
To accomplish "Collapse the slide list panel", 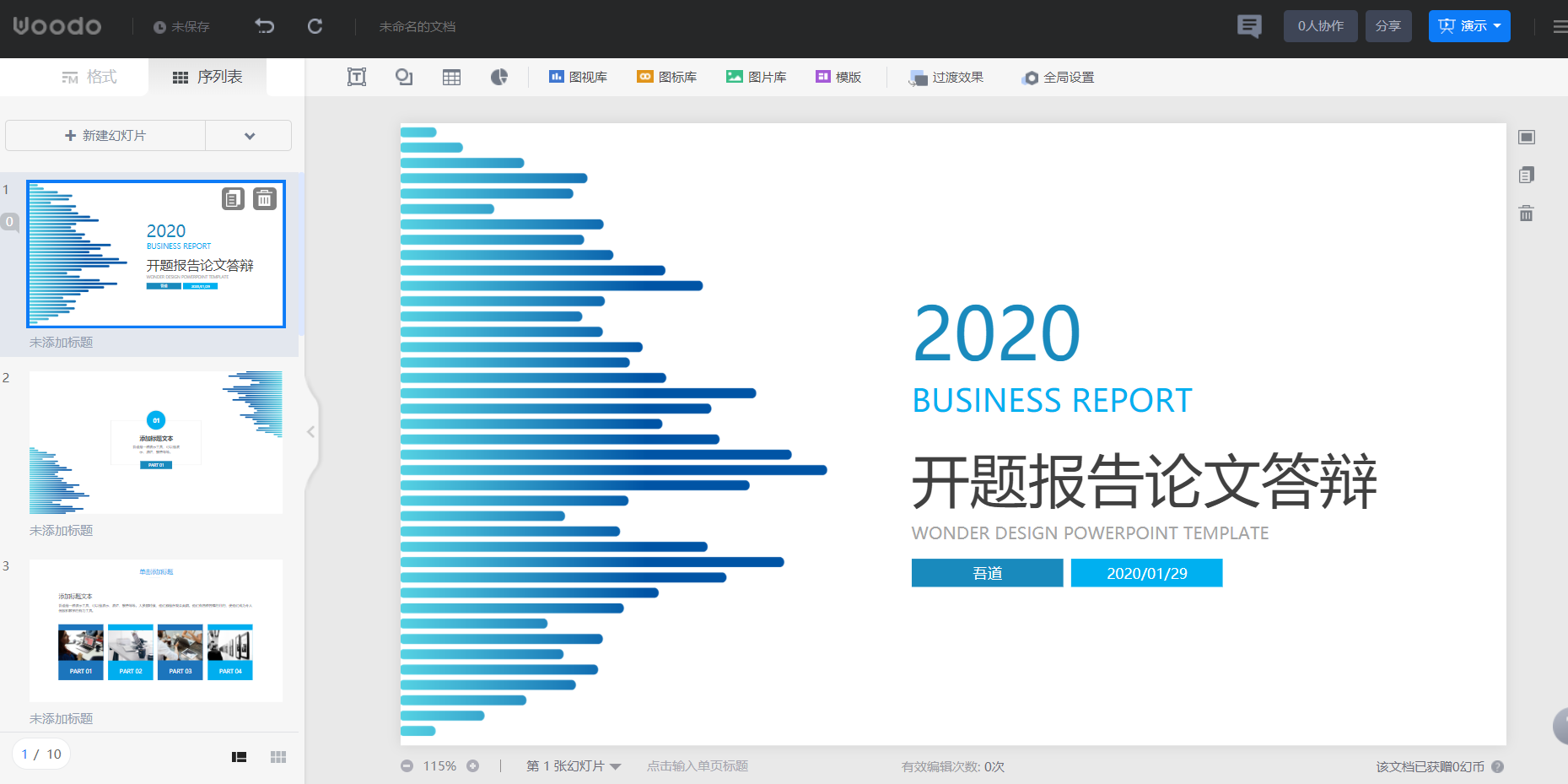I will click(311, 432).
